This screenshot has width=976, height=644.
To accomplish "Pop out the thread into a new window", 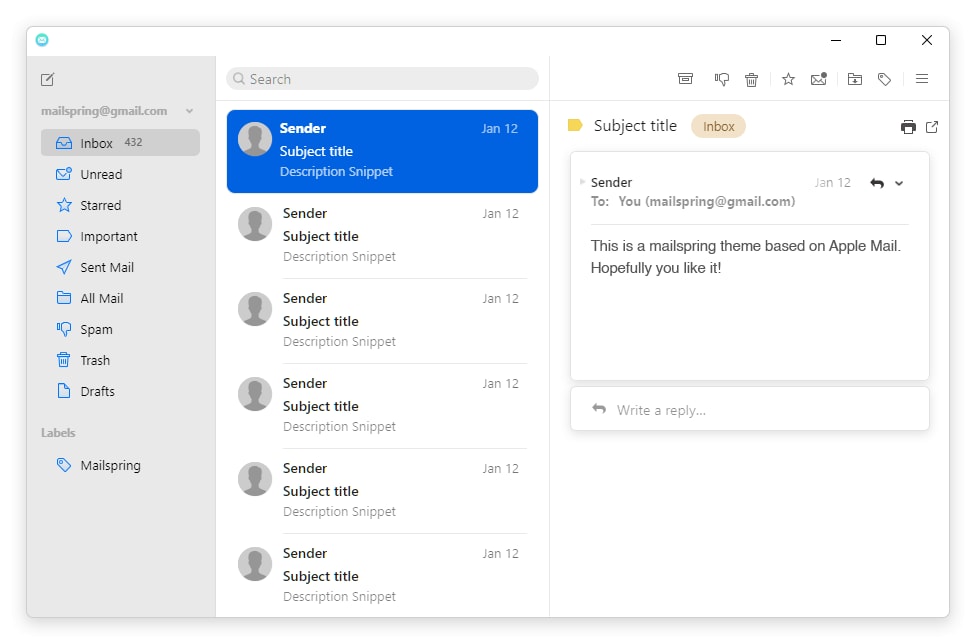I will click(x=932, y=127).
